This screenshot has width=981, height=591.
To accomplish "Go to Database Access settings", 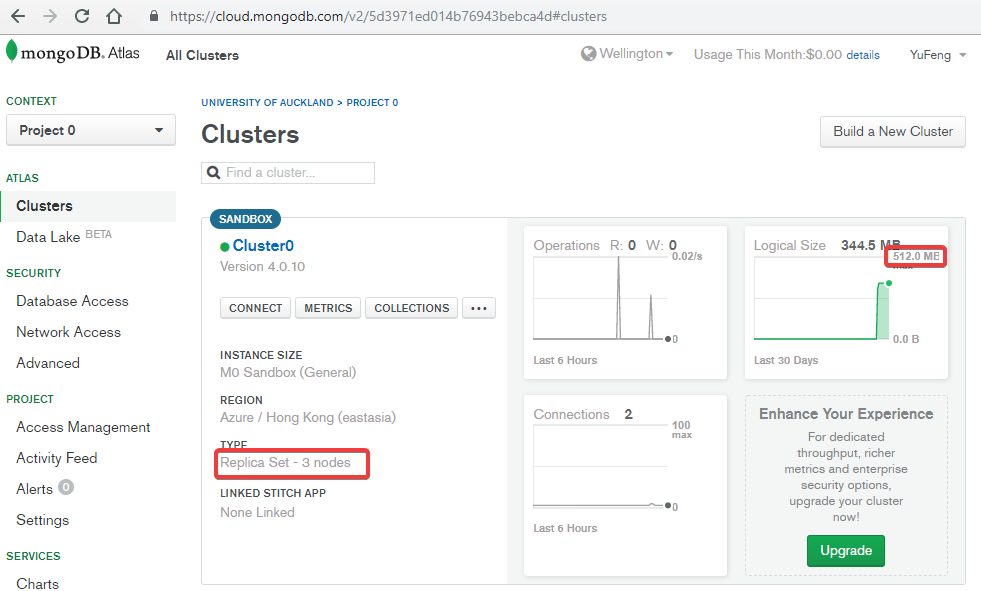I will tap(72, 301).
